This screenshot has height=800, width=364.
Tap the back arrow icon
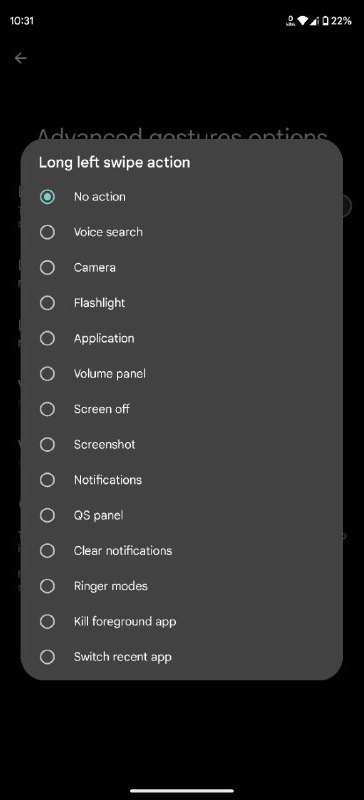[20, 58]
